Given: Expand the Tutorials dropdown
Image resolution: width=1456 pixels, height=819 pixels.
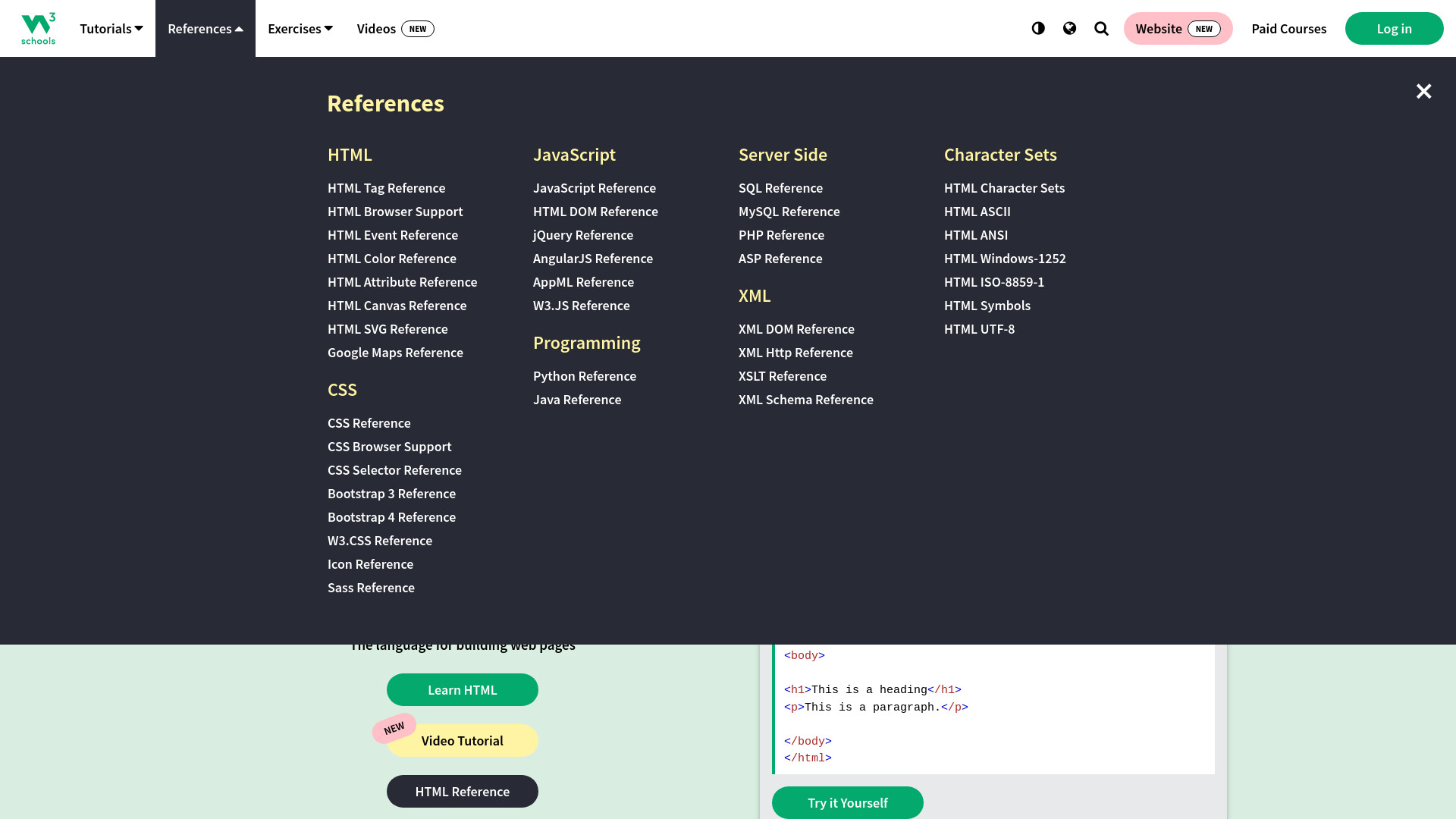Looking at the screenshot, I should click(111, 29).
